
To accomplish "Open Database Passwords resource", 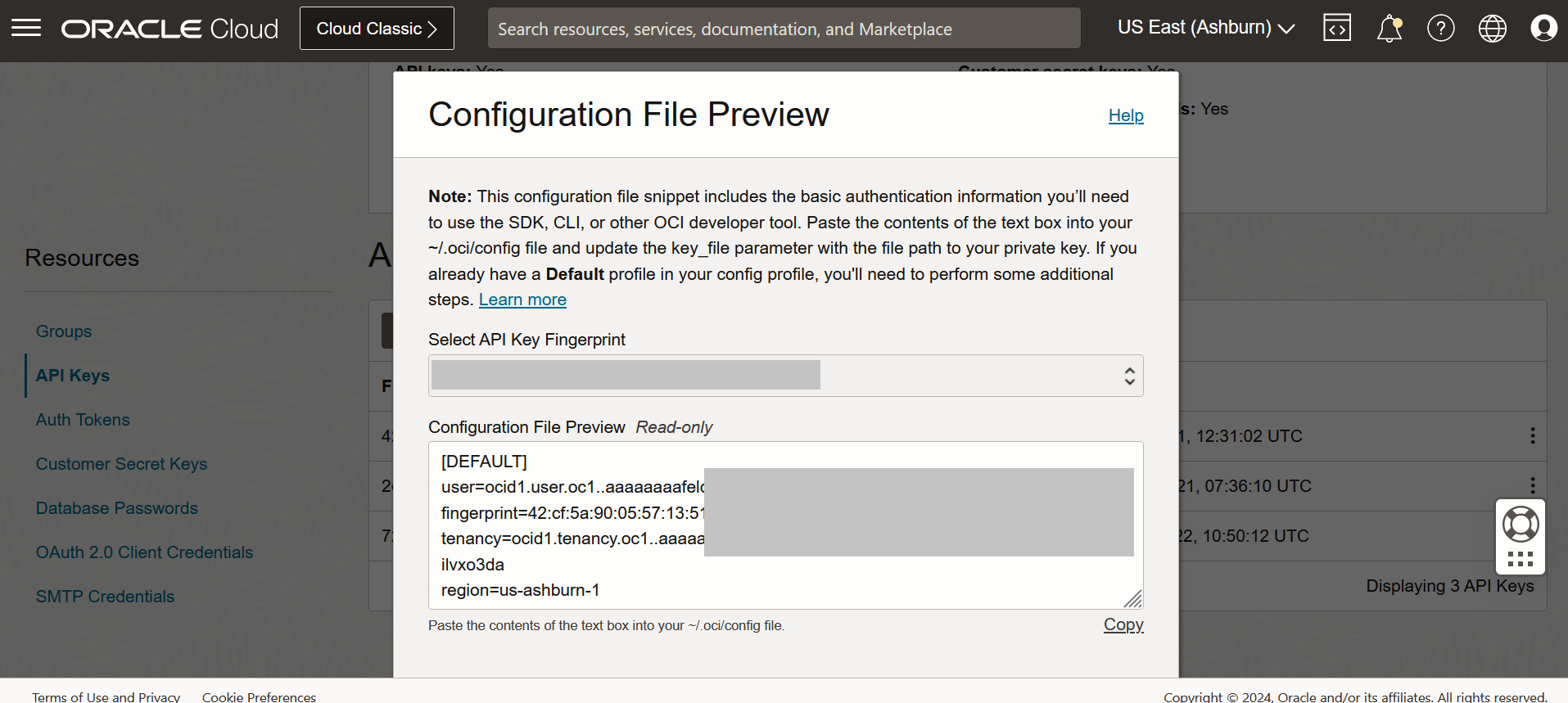I will coord(117,508).
